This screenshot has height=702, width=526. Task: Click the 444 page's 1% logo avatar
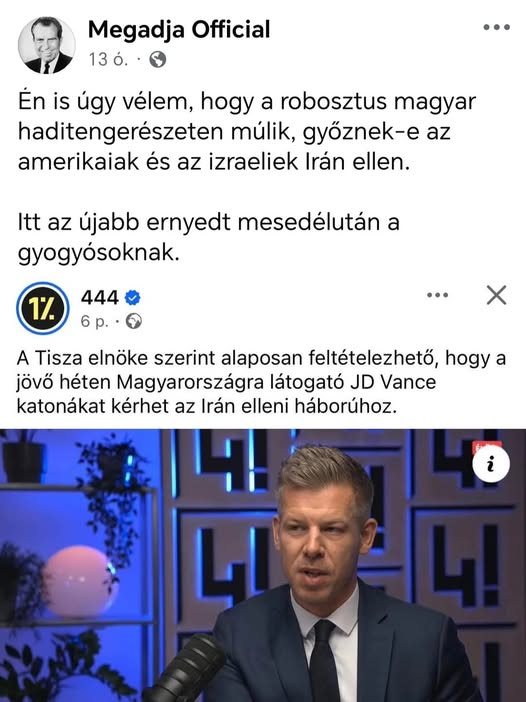(x=43, y=308)
